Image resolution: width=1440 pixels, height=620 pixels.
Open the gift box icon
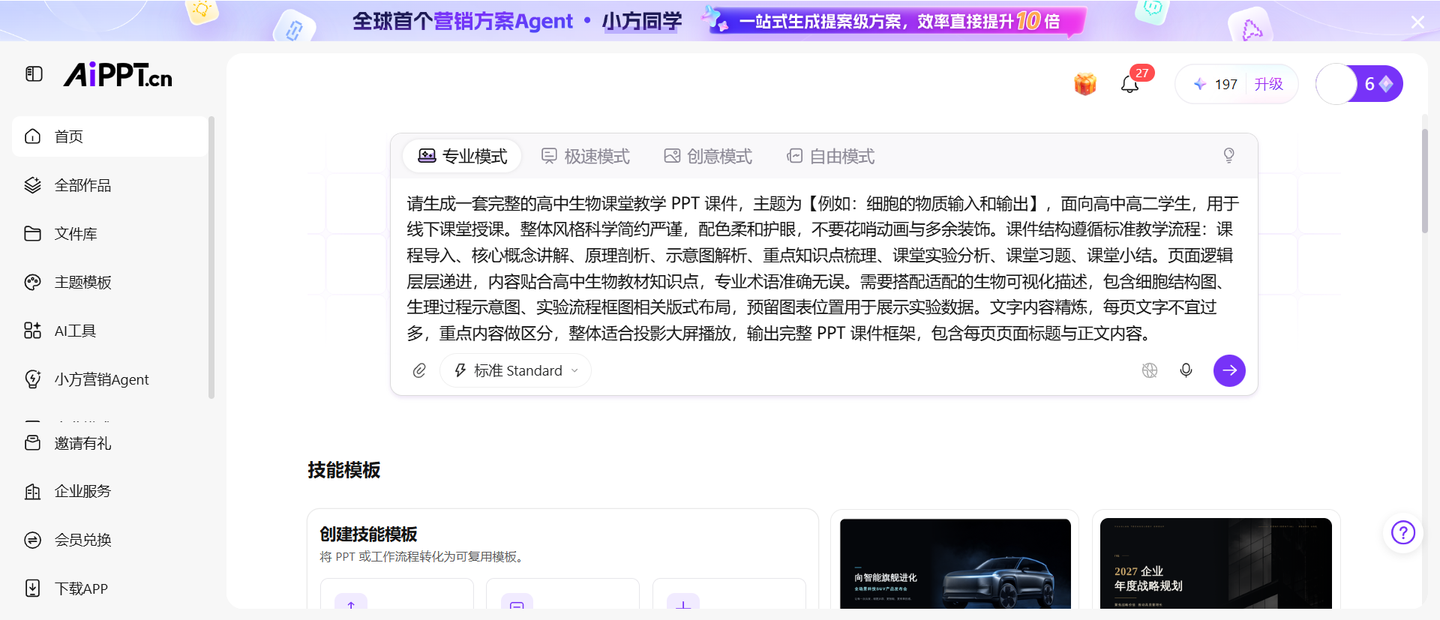point(1085,85)
